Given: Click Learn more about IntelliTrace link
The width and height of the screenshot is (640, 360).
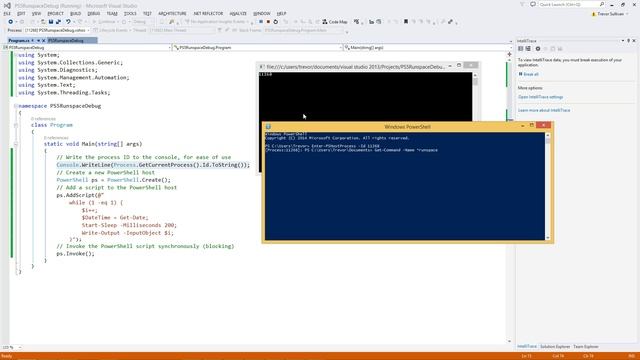Looking at the screenshot, I should [544, 110].
